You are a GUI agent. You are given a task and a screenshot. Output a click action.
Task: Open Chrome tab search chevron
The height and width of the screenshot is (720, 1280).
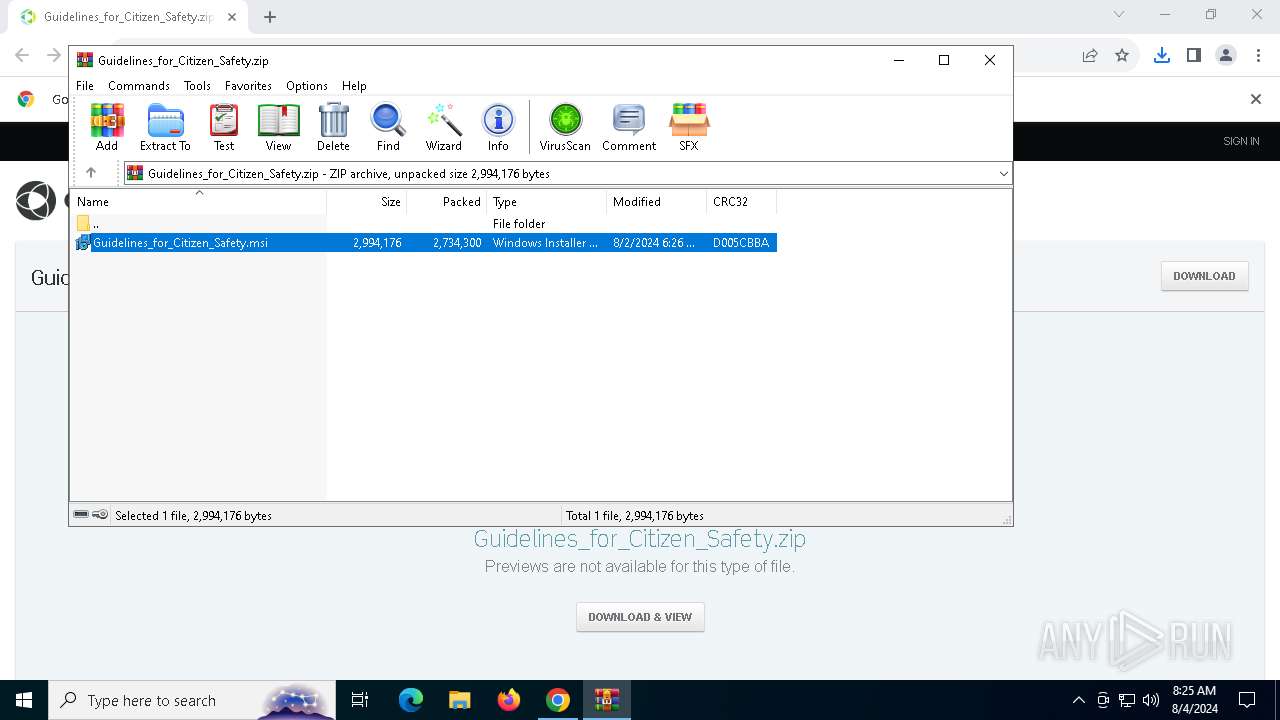tap(1119, 14)
